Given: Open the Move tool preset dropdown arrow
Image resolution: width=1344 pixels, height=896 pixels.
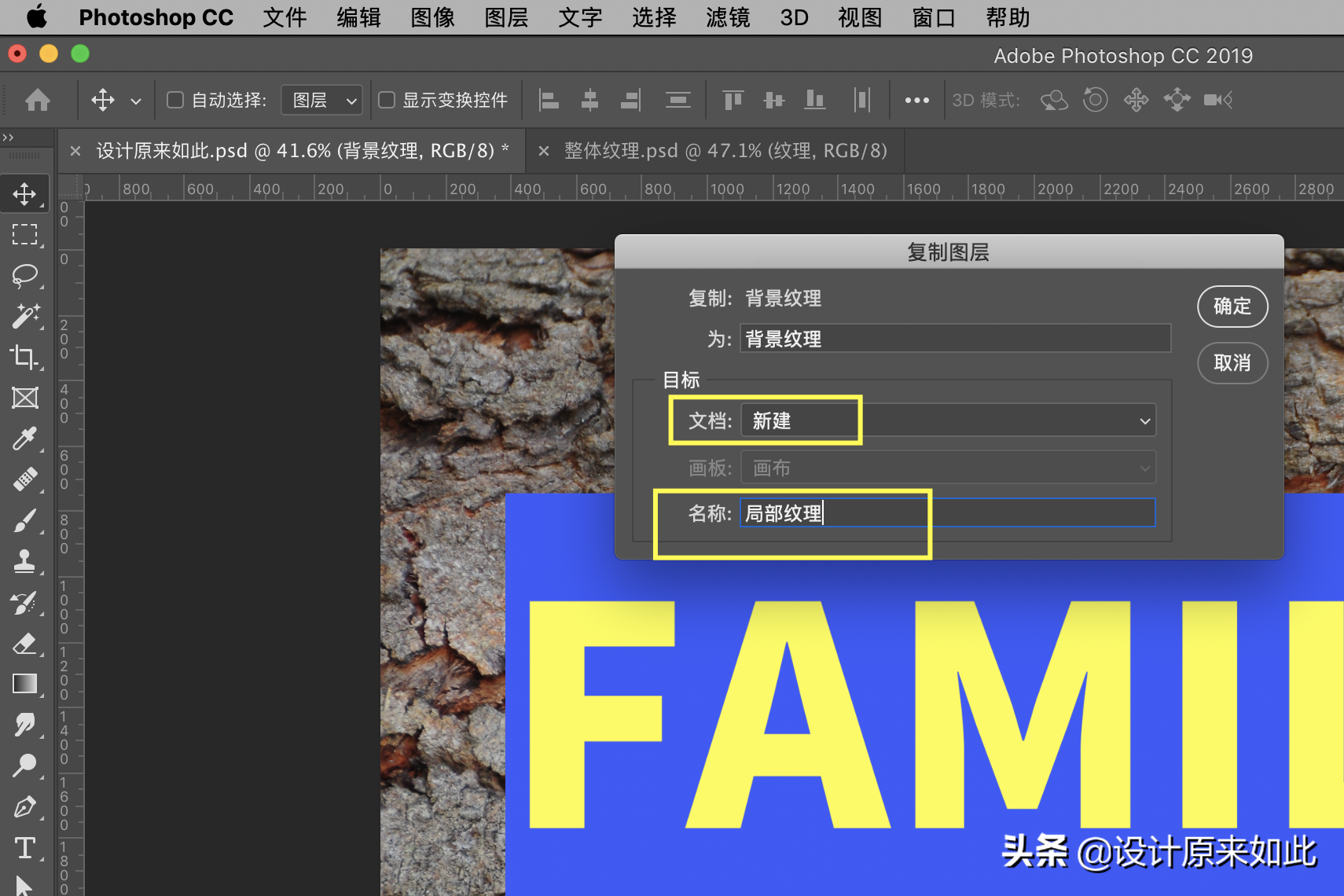Looking at the screenshot, I should tap(136, 101).
